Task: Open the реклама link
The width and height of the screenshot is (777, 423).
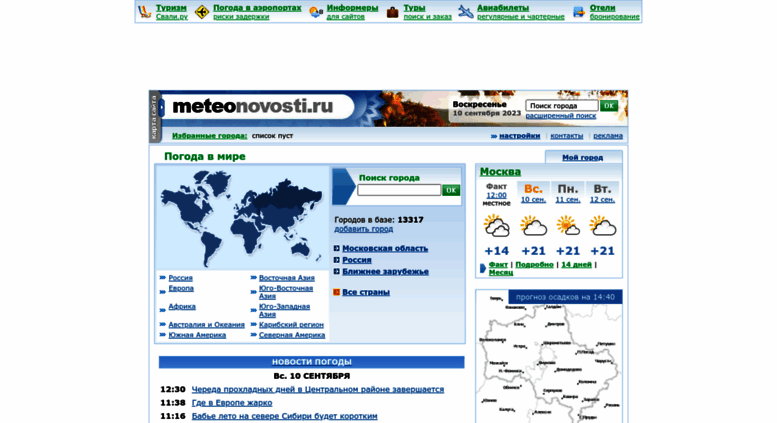Action: pos(608,136)
